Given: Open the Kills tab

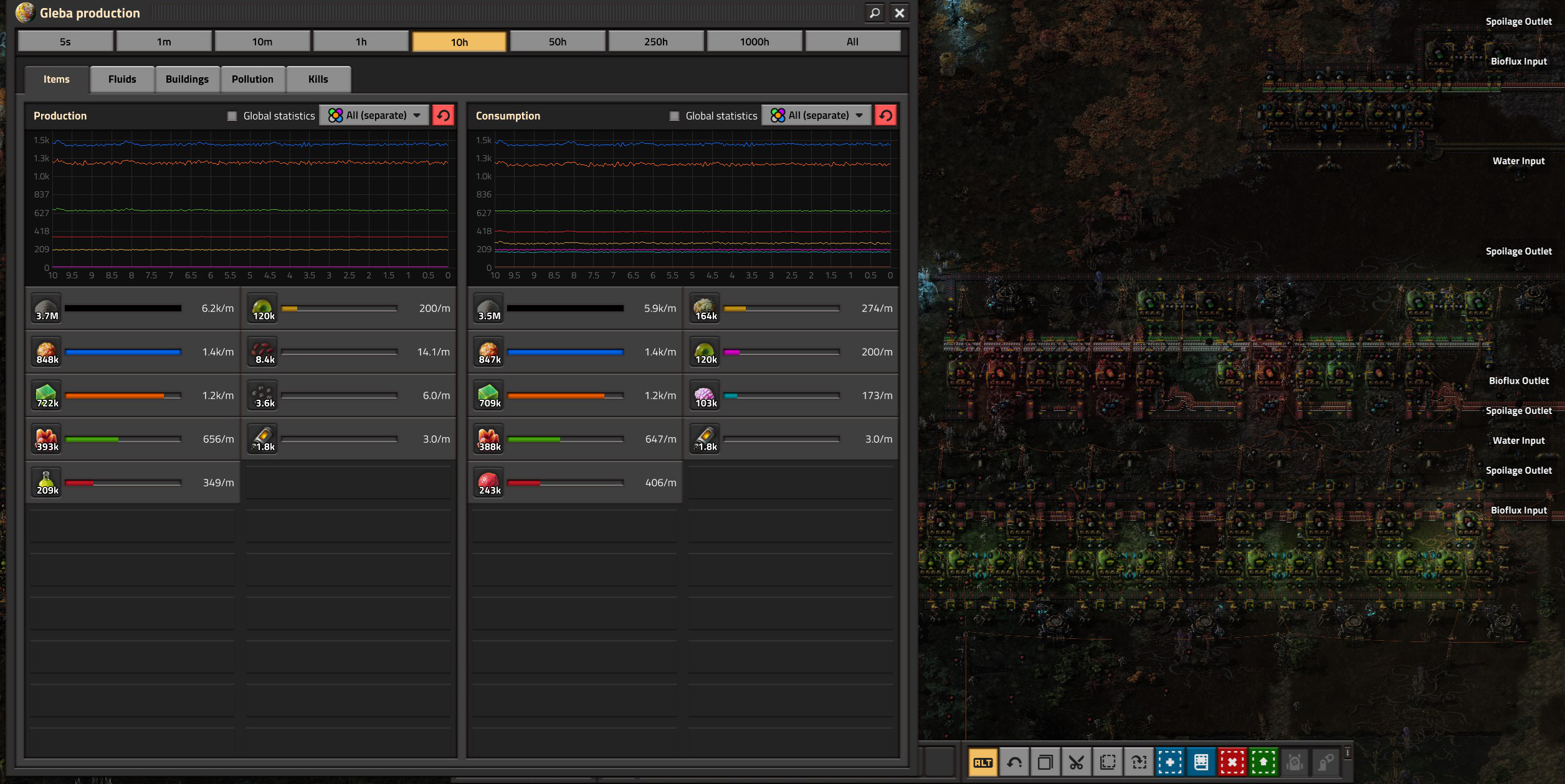Looking at the screenshot, I should click(318, 79).
